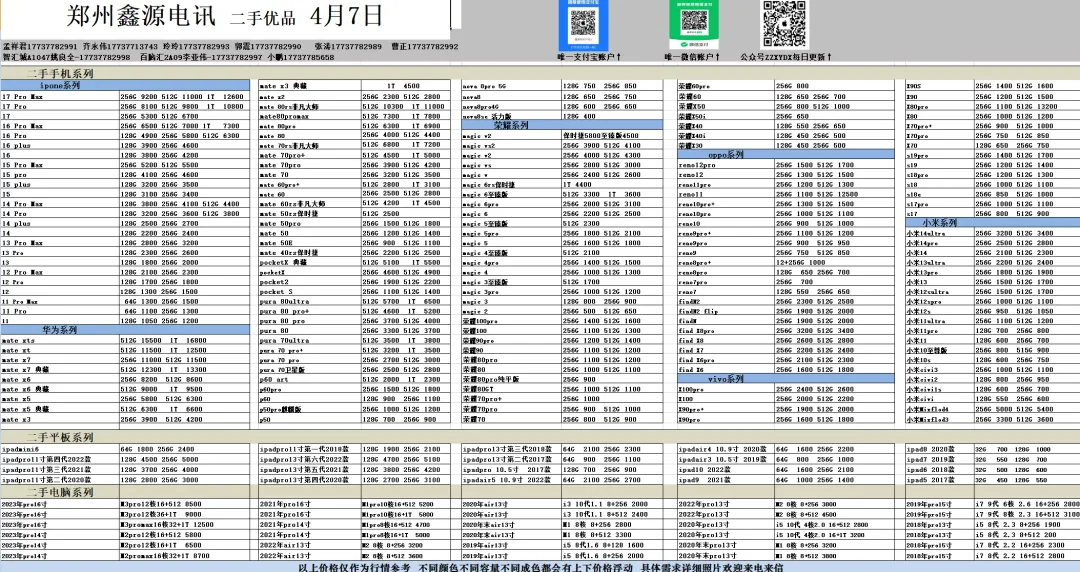Click the 小米14ultra model cell
The height and width of the screenshot is (572, 1080).
939,233
